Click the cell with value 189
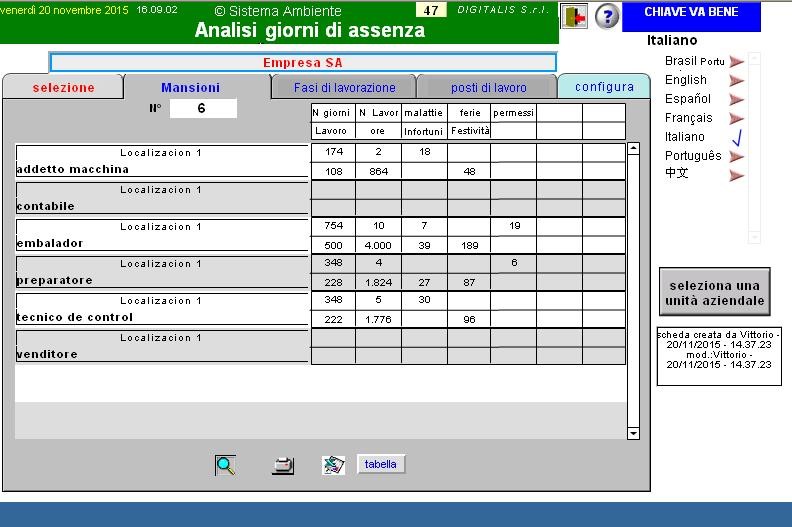The width and height of the screenshot is (792, 527). click(469, 246)
